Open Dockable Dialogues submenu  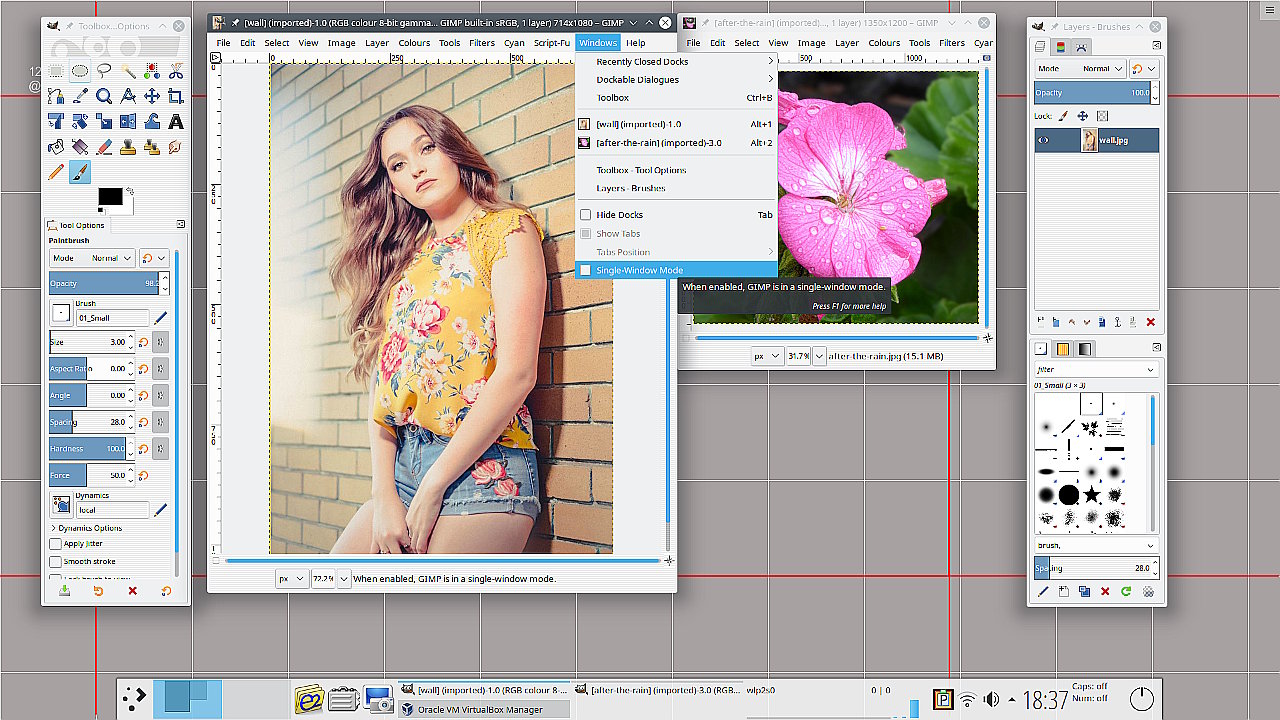[x=677, y=80]
